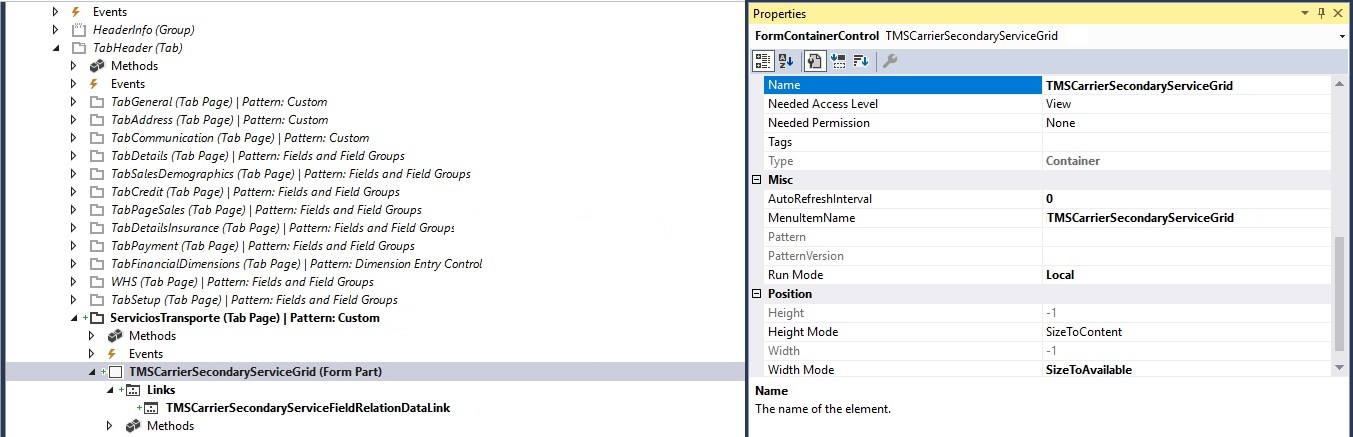Viewport: 1353px width, 437px height.
Task: Click the ServiciosTransporte folder icon
Action: click(x=96, y=318)
